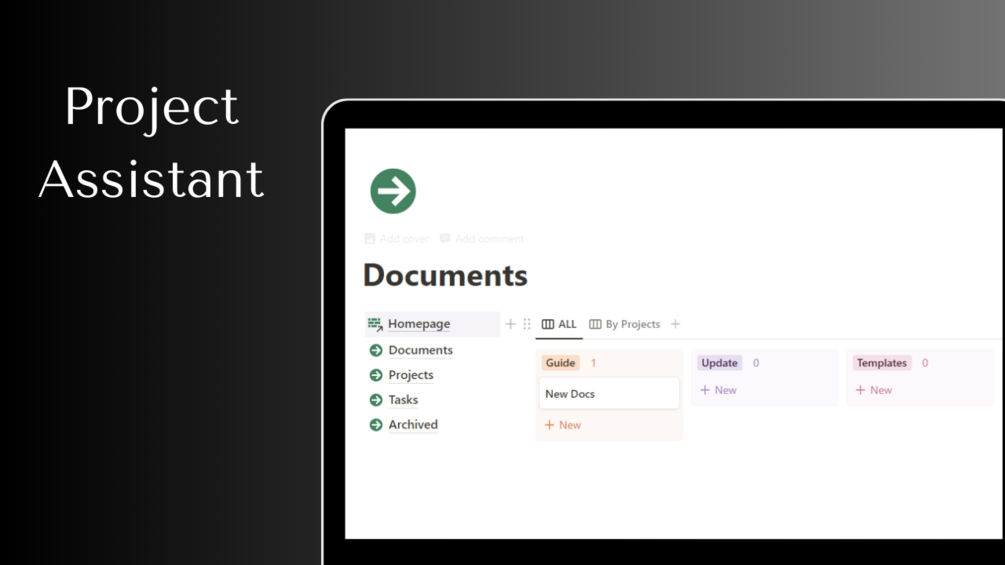Open the Documents sidebar link
Image resolution: width=1005 pixels, height=565 pixels.
[x=420, y=350]
